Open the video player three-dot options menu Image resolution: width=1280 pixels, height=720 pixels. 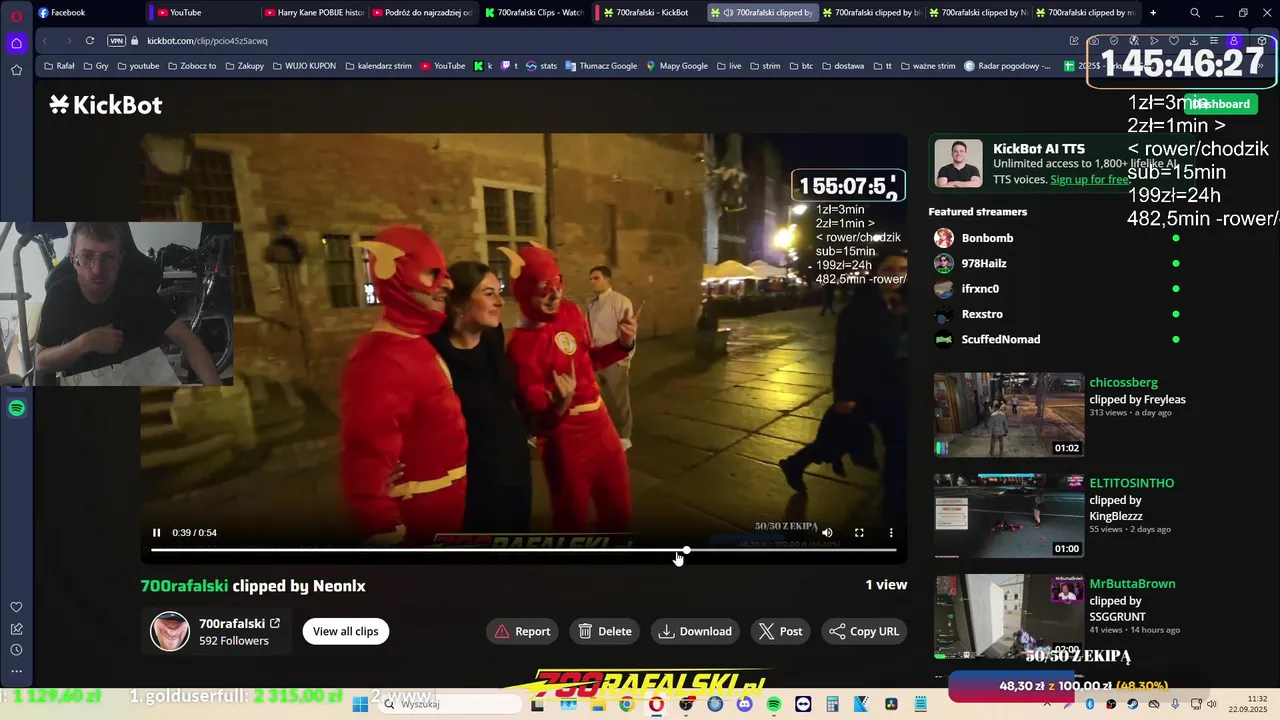[x=891, y=533]
